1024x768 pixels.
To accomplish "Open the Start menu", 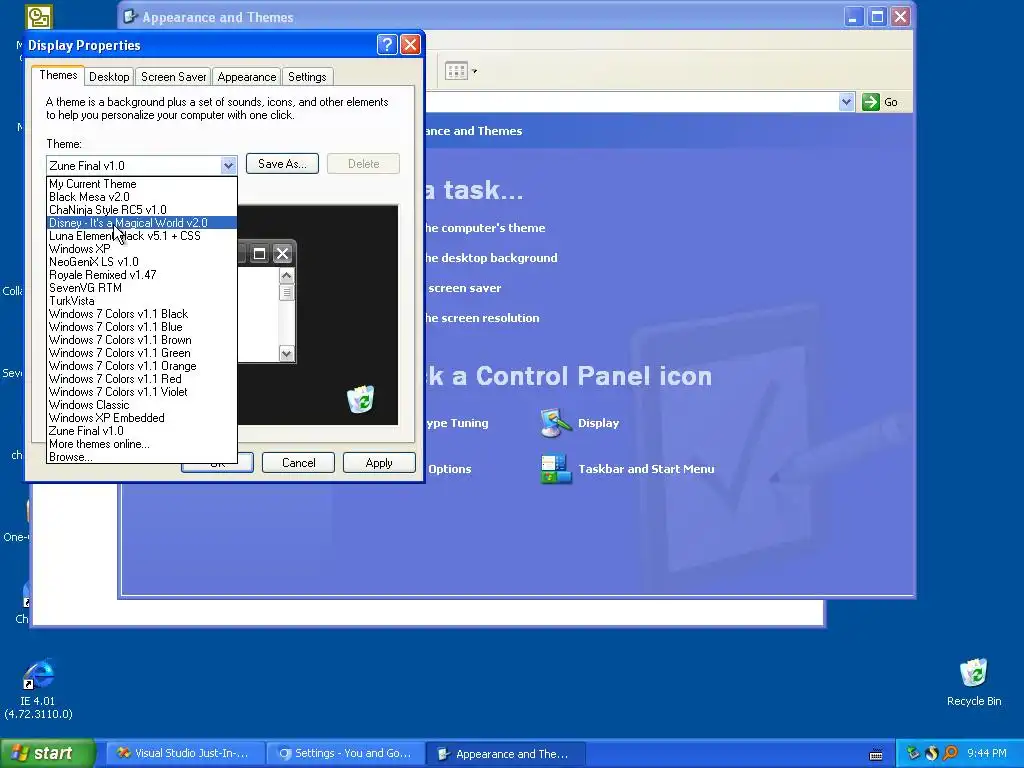I will click(47, 753).
